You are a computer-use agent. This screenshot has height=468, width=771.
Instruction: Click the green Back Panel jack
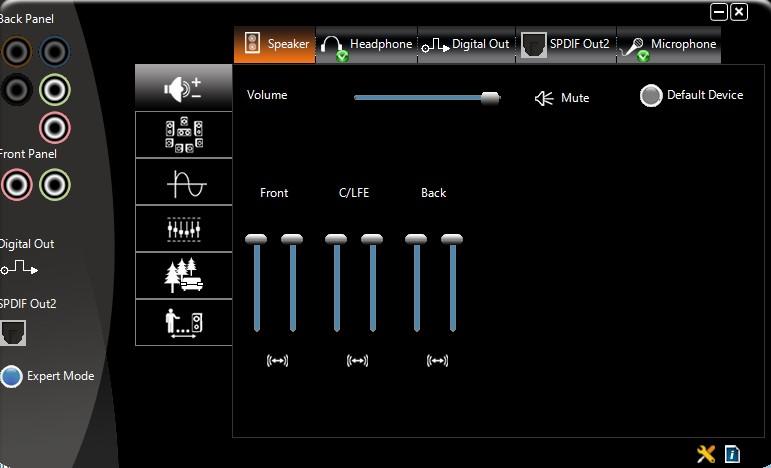click(55, 89)
